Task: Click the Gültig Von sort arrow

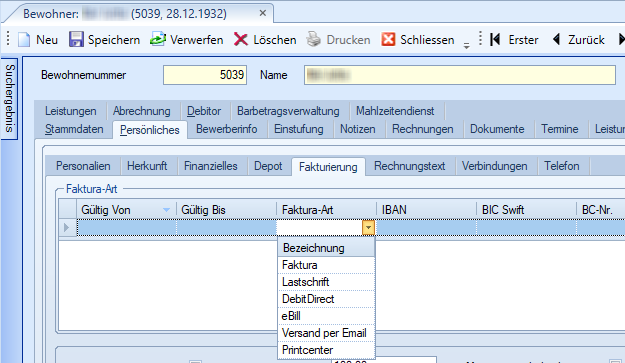Action: click(167, 210)
